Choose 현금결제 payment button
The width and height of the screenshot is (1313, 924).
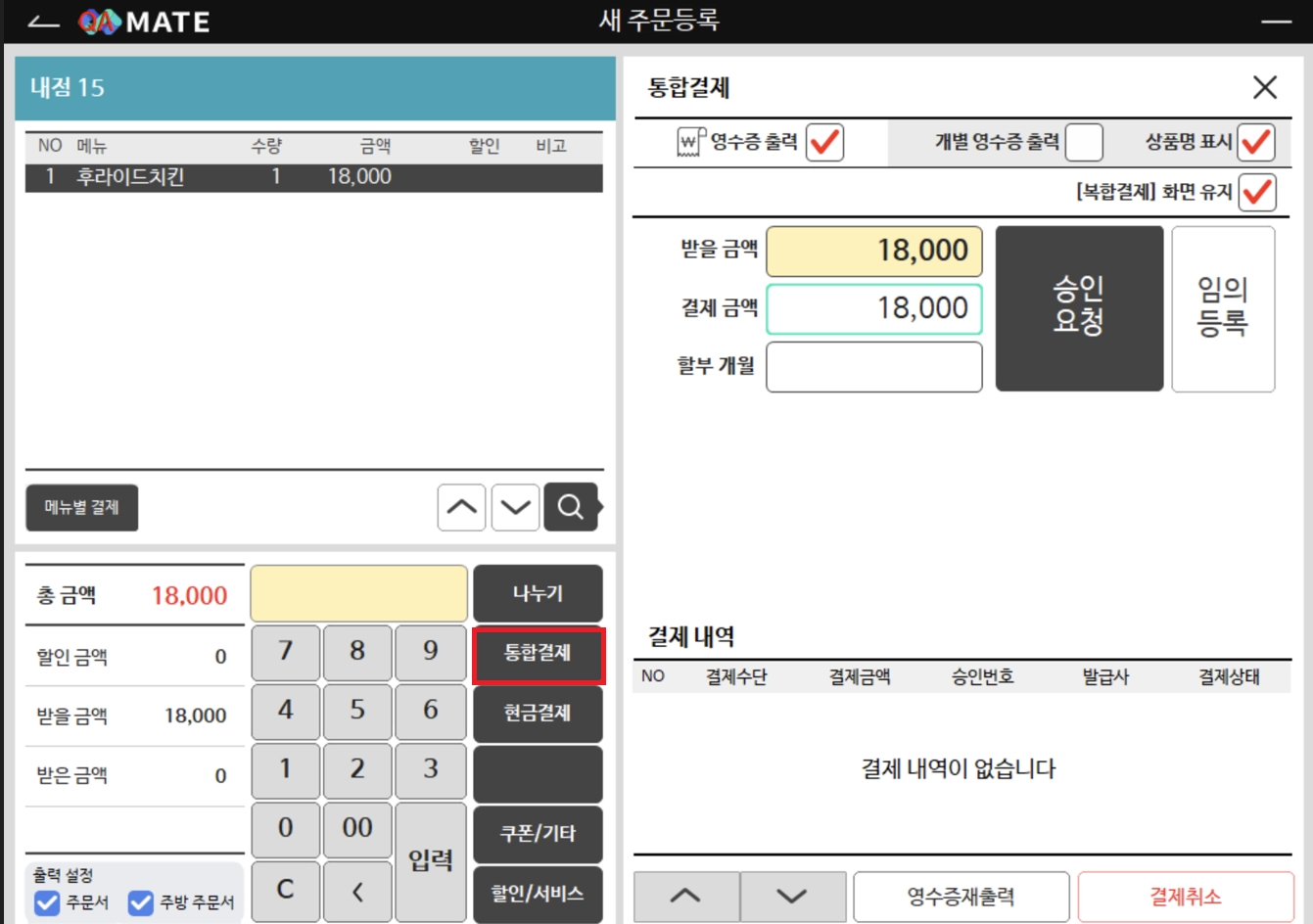(538, 714)
